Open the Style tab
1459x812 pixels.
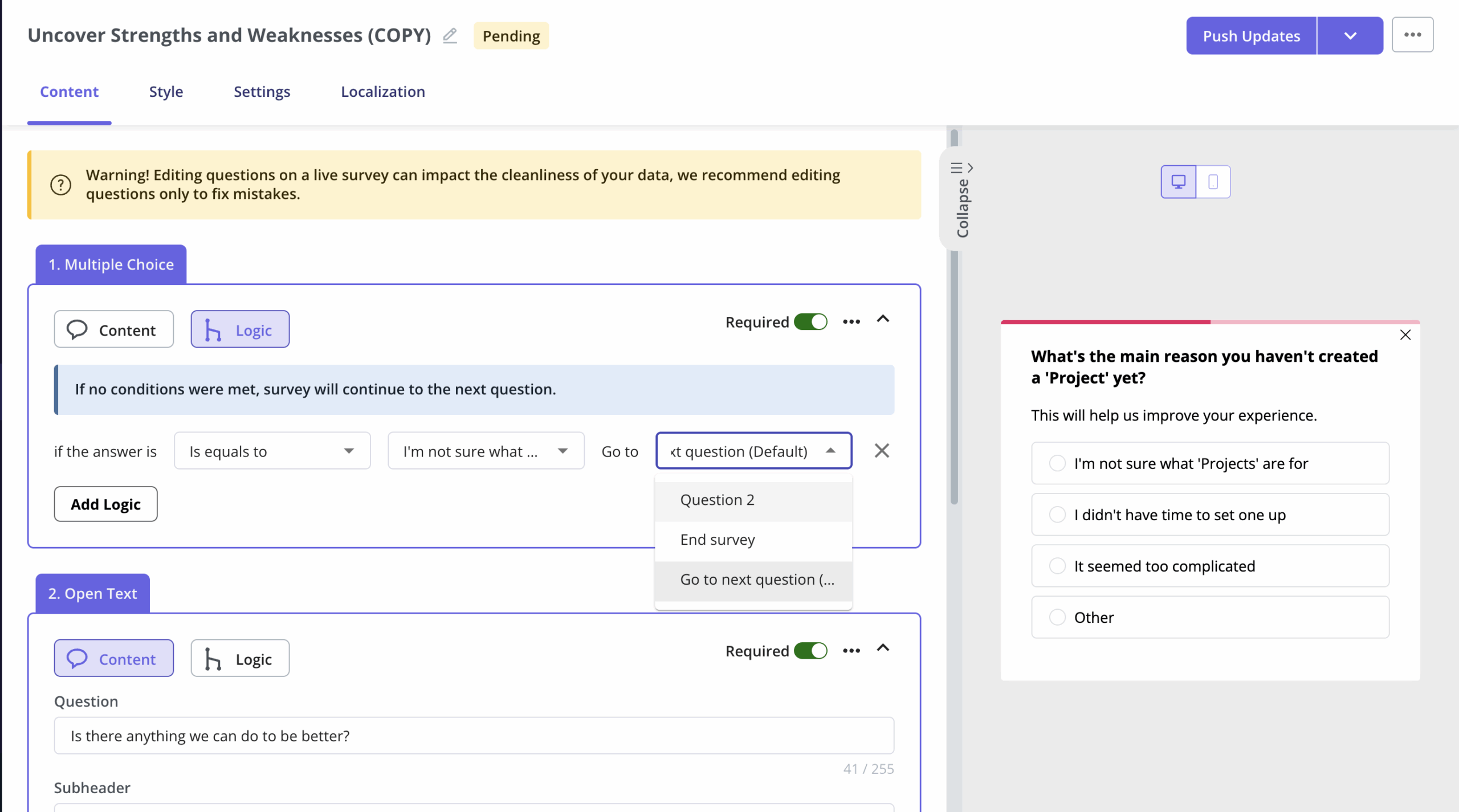[165, 91]
